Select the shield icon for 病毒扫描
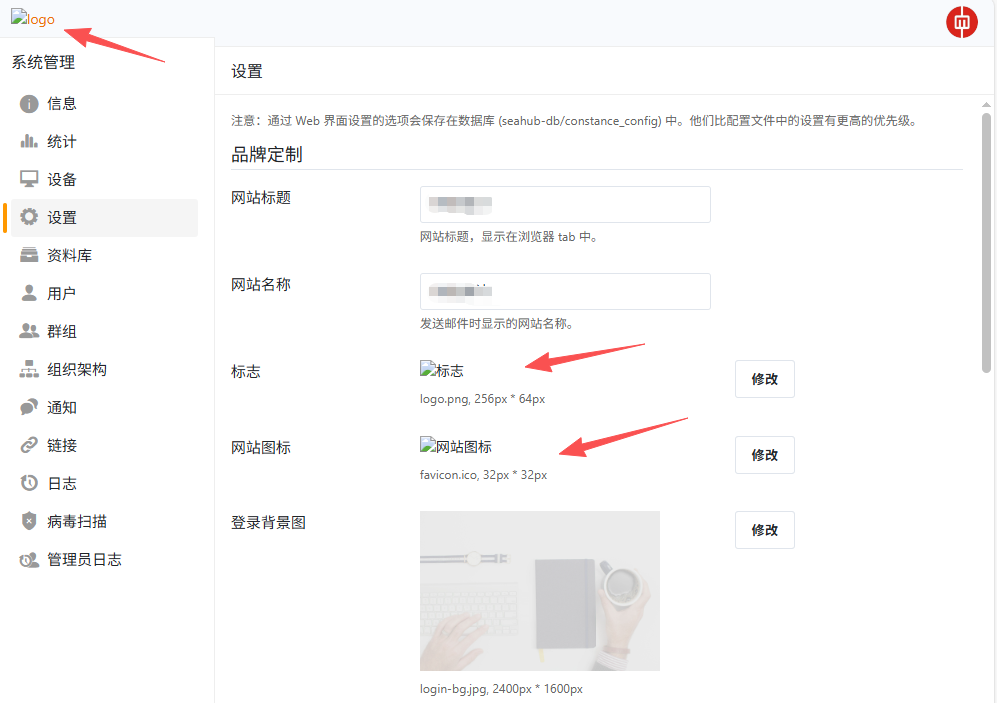997x703 pixels. click(29, 522)
